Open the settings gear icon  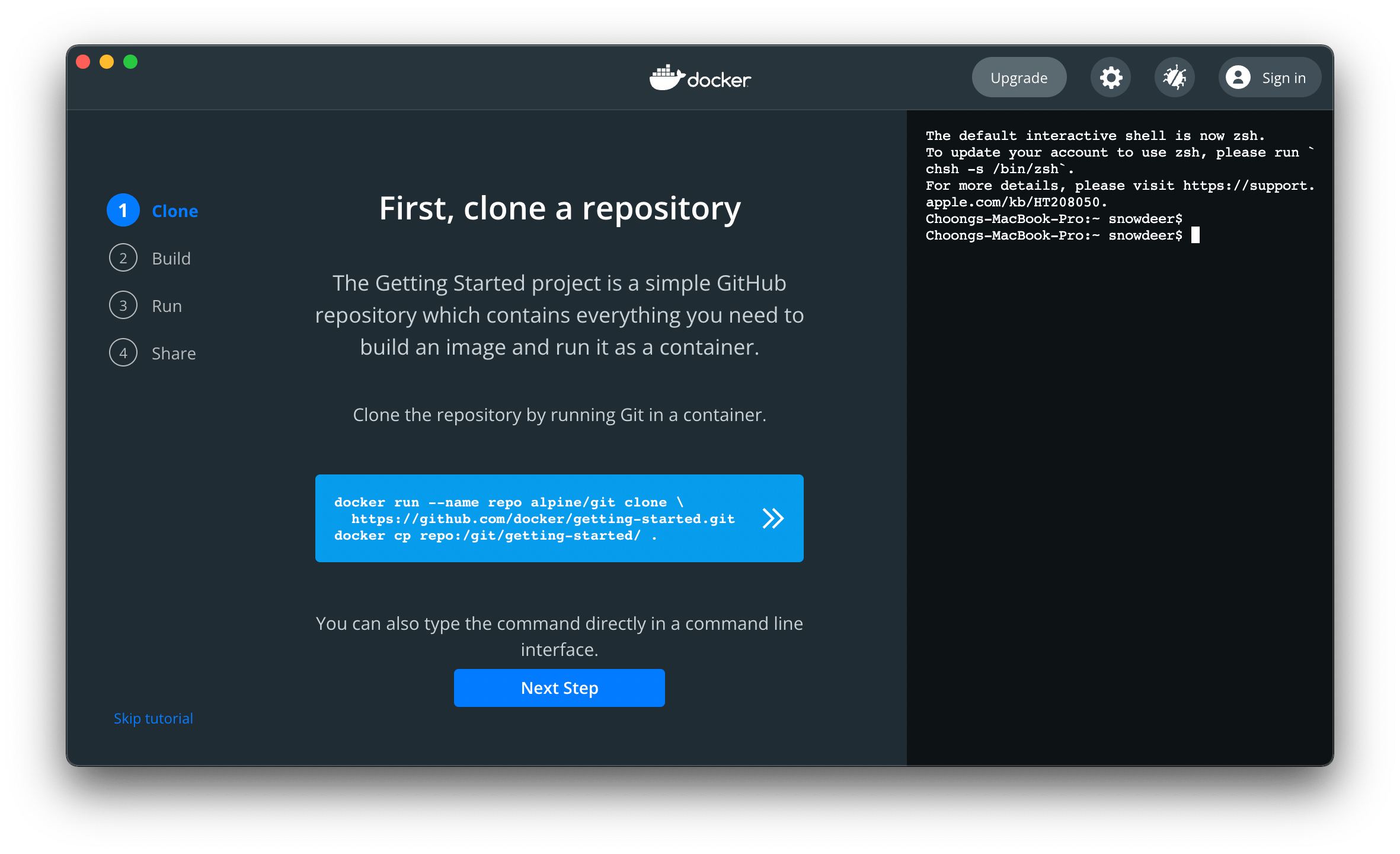[x=1111, y=78]
